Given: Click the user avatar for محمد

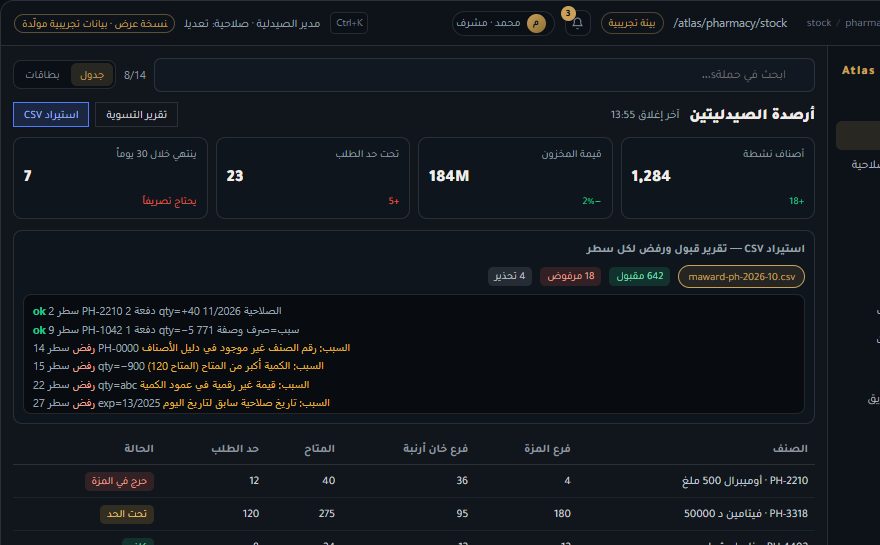Looking at the screenshot, I should pyautogui.click(x=536, y=23).
